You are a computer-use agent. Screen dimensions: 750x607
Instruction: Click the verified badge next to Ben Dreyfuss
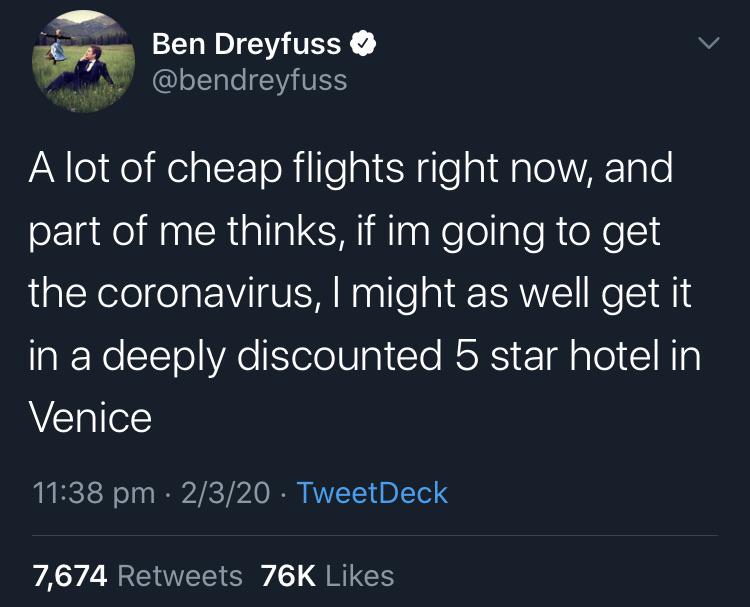[x=363, y=44]
